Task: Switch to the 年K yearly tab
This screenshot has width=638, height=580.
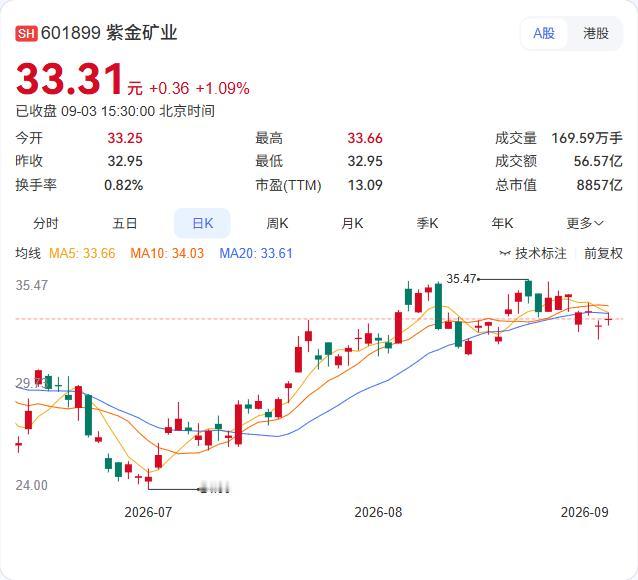Action: [x=502, y=223]
